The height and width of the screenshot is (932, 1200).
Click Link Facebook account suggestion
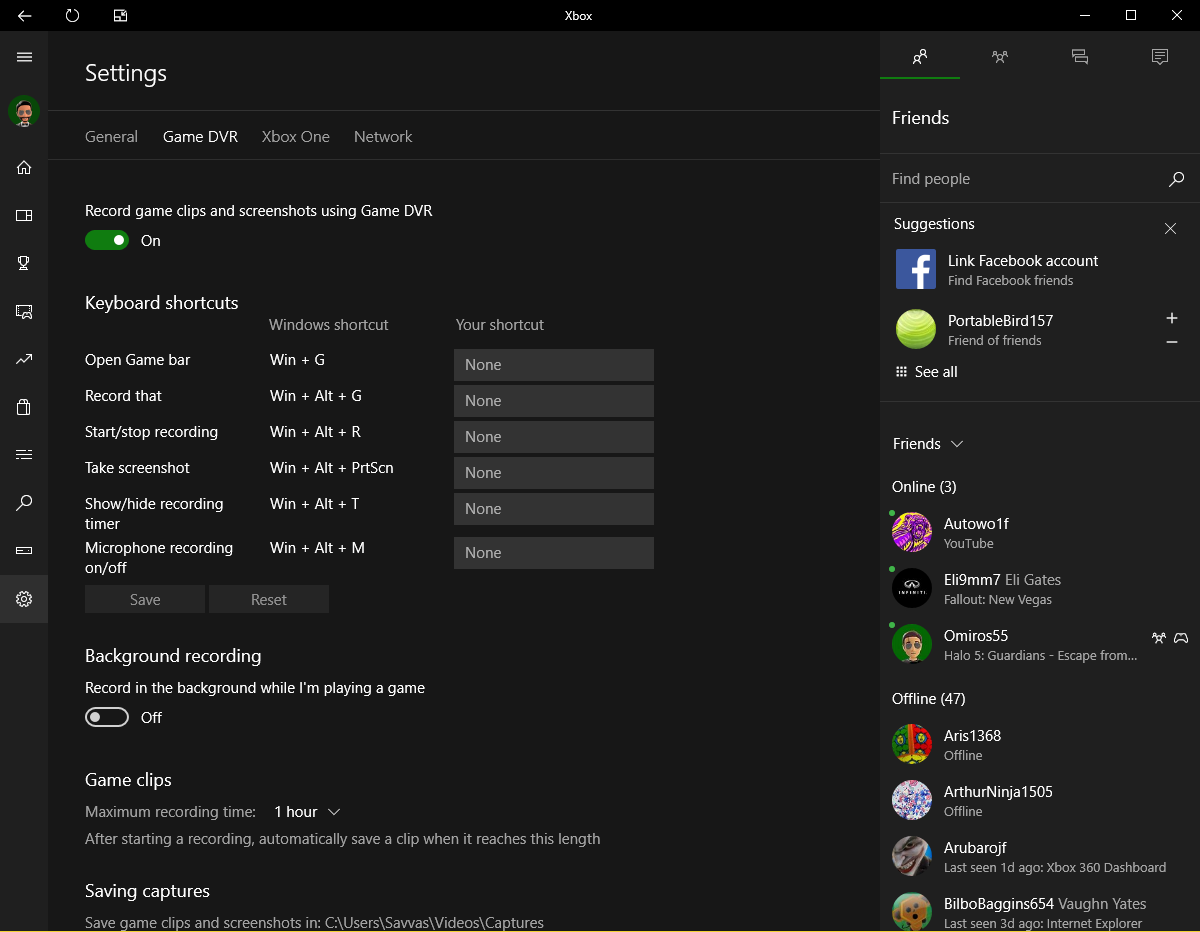1040,269
